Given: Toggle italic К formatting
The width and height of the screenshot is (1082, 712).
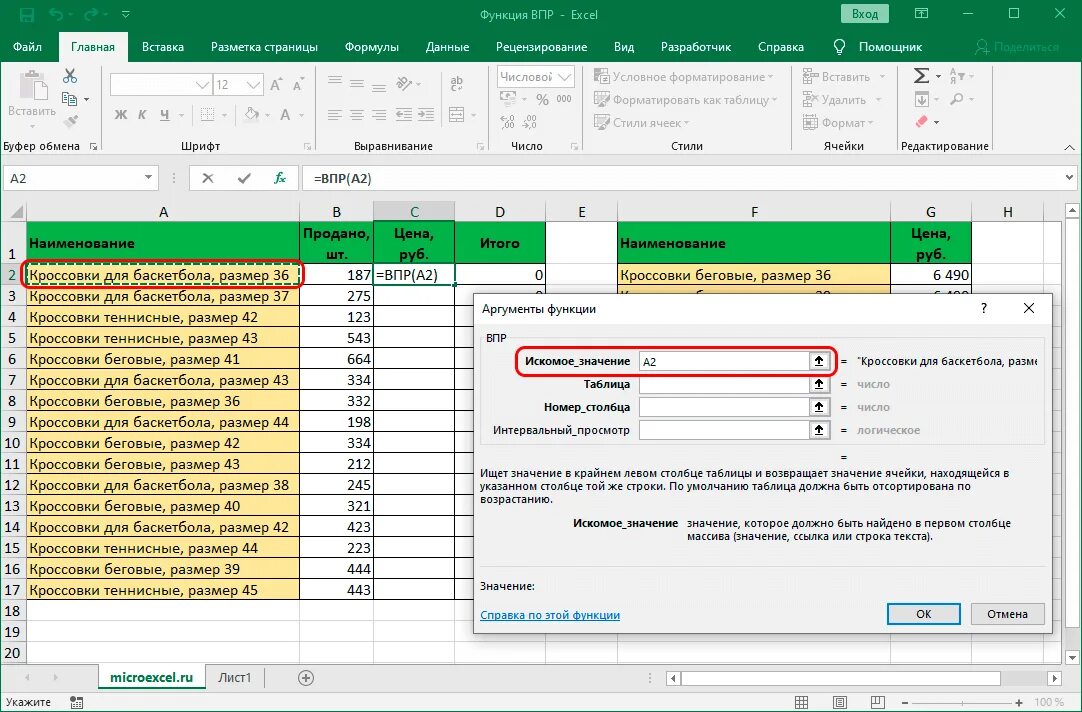Looking at the screenshot, I should pyautogui.click(x=142, y=115).
